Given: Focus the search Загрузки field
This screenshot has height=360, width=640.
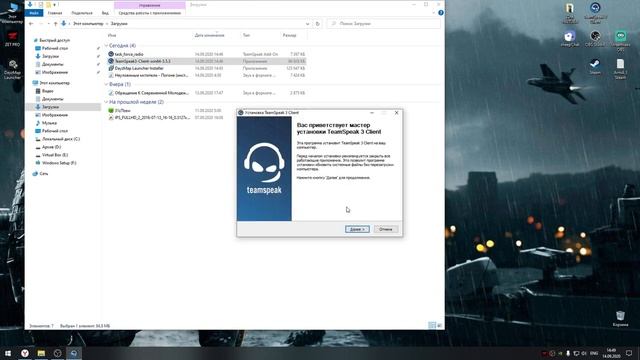Looking at the screenshot, I should click(x=384, y=24).
